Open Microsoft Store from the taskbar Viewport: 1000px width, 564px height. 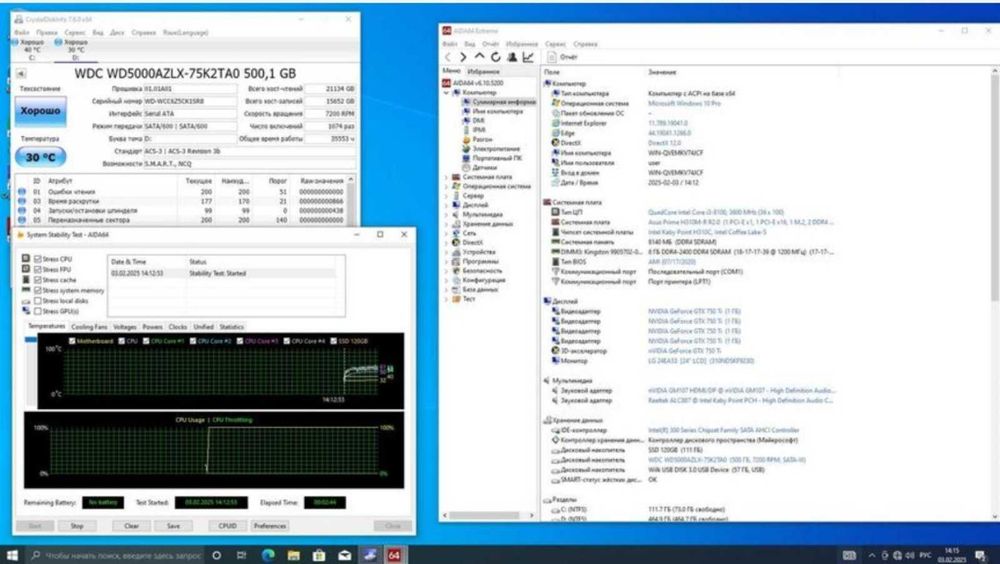click(319, 555)
